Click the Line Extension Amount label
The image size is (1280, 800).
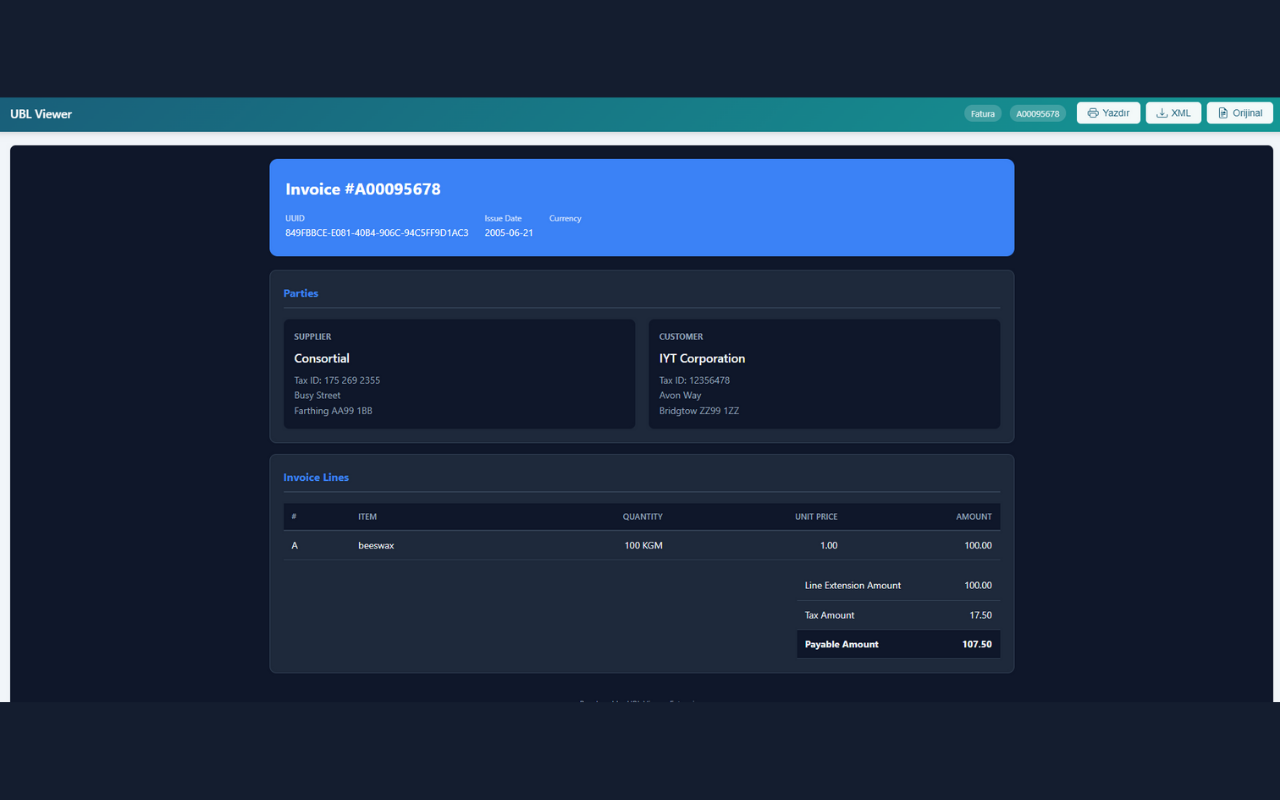853,585
